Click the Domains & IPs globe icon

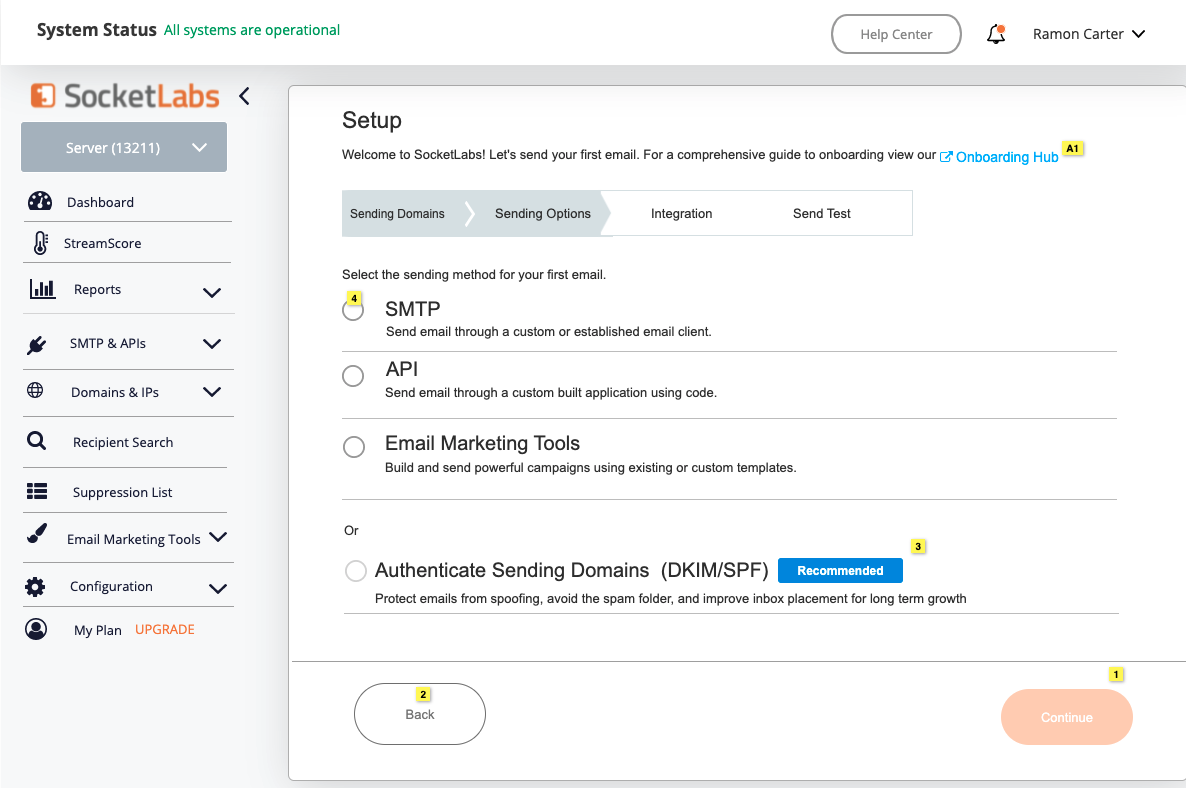click(35, 390)
